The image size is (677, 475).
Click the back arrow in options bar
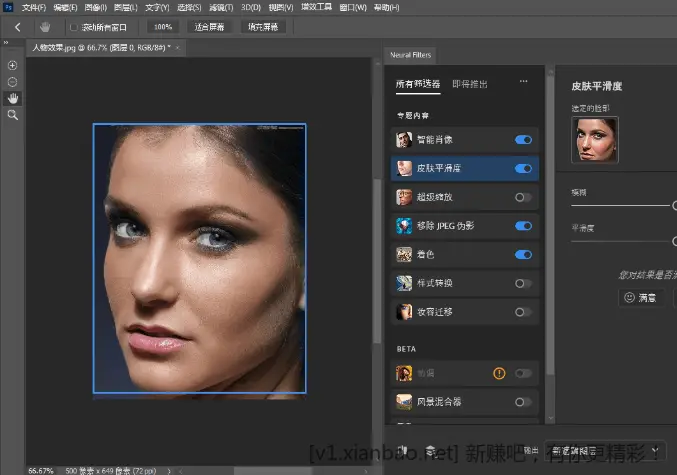18,27
